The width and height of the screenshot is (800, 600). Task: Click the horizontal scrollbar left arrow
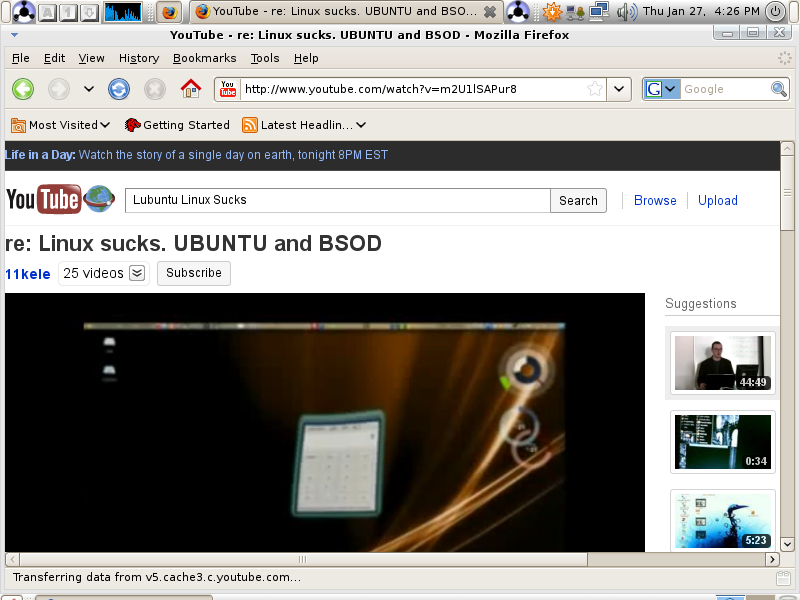12,559
